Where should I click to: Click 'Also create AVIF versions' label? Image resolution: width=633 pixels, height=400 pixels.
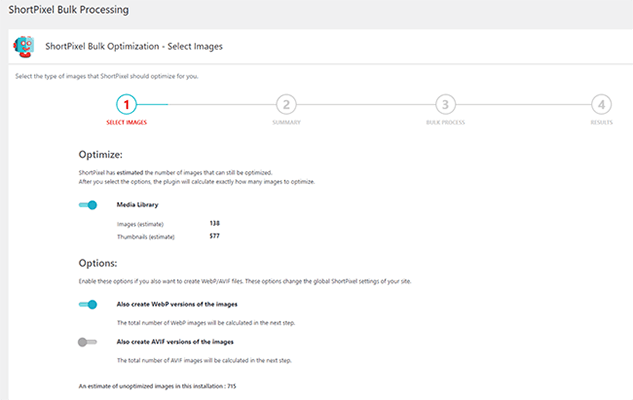coord(177,341)
